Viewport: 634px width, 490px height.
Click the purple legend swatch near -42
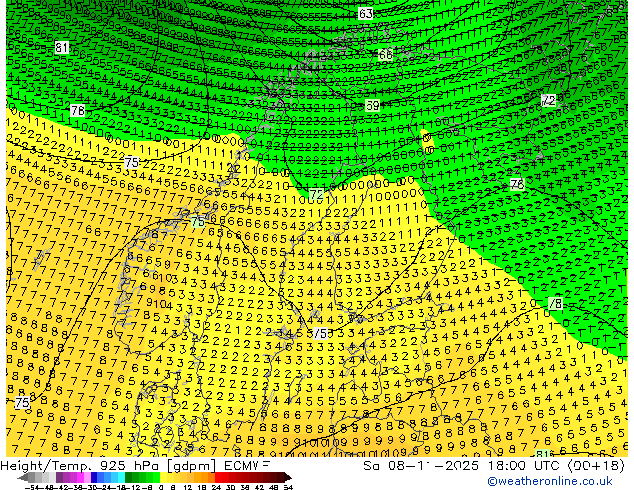[59, 478]
